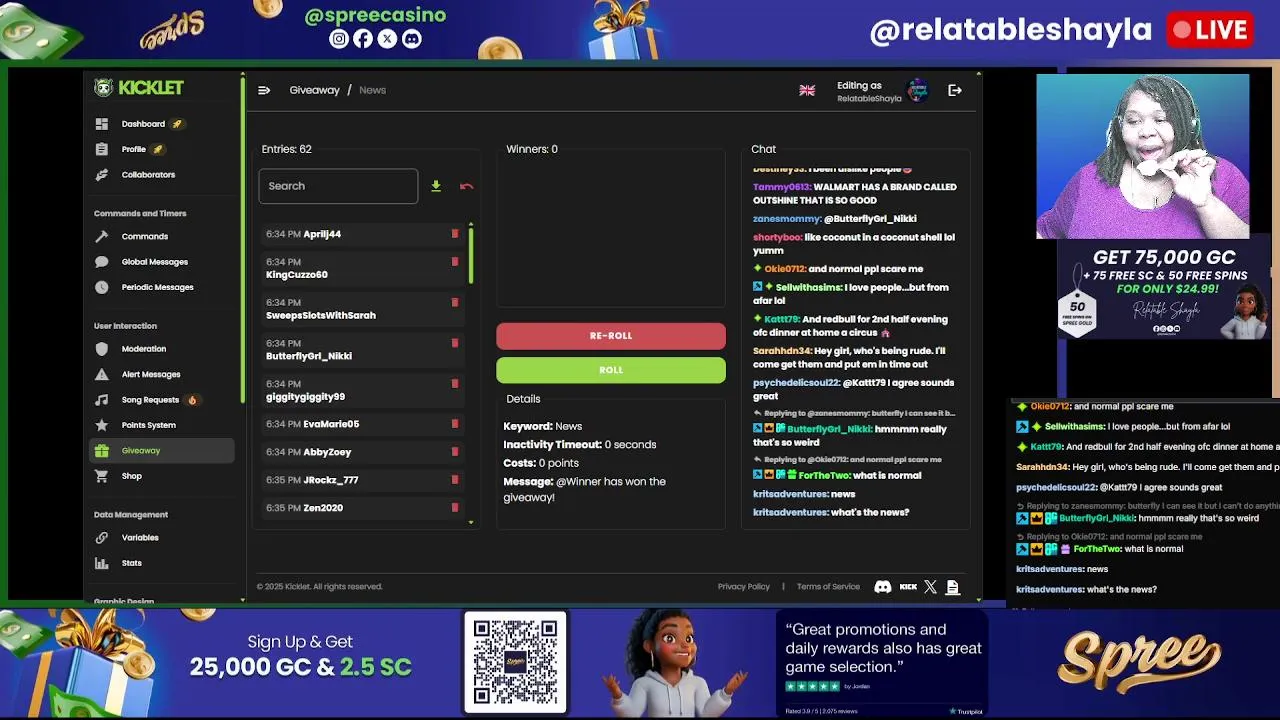This screenshot has height=720, width=1280.
Task: Open the document icon in Kicklet footer
Action: tap(953, 587)
